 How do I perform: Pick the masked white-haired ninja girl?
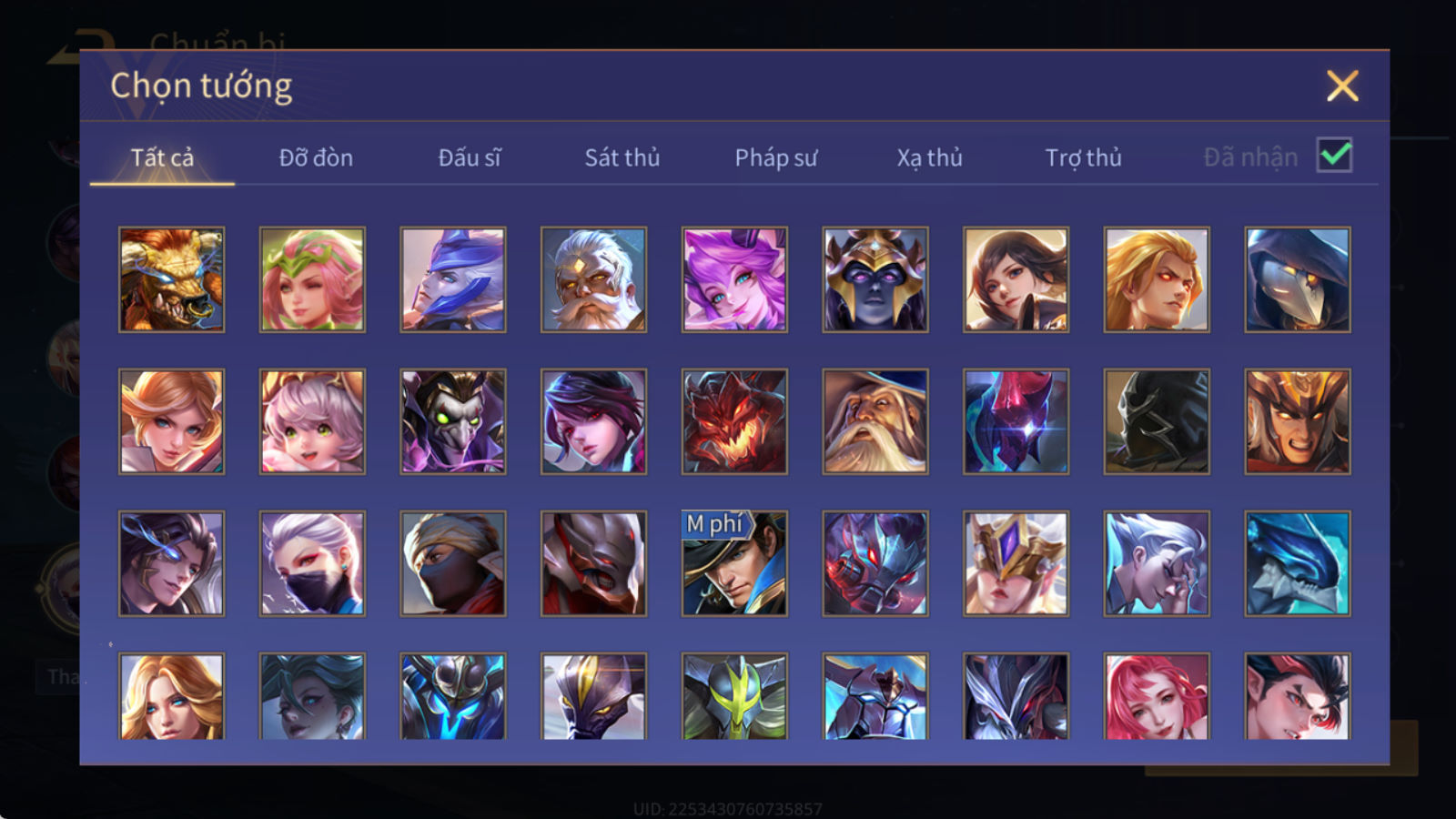[312, 563]
